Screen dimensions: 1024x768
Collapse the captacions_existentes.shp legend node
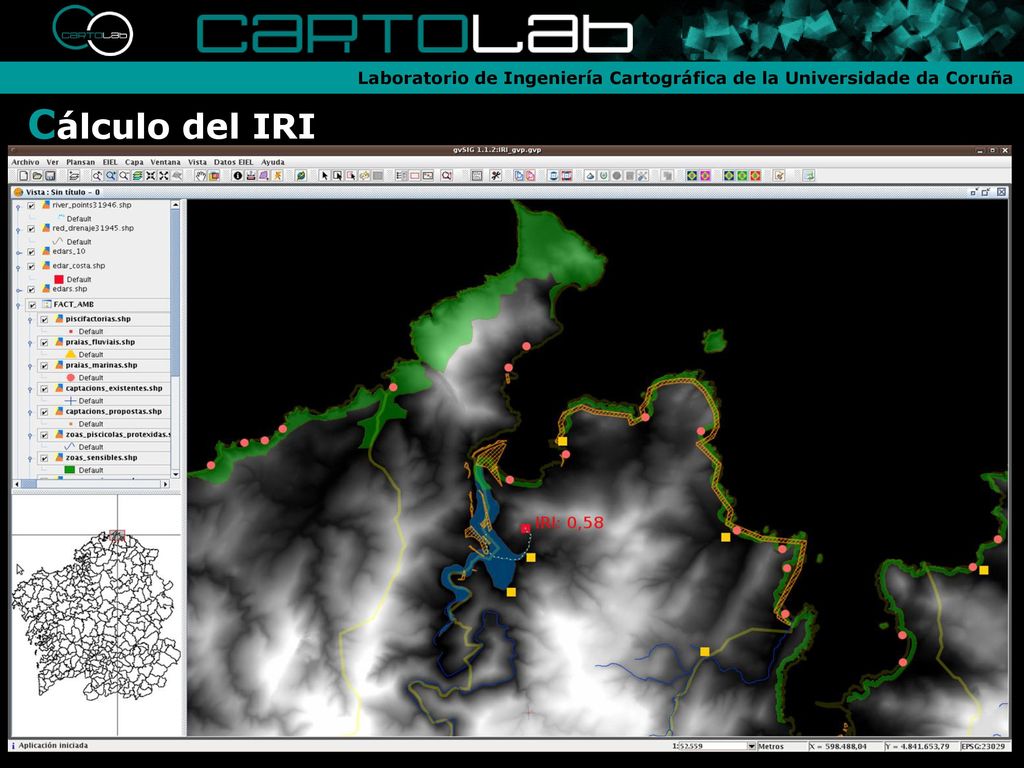(30, 390)
